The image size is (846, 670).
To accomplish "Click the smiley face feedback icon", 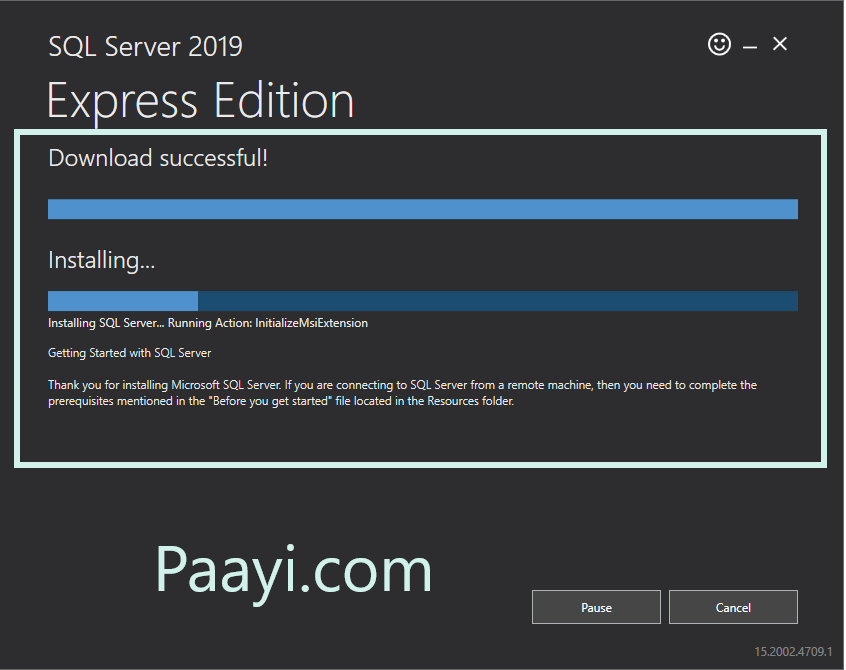I will click(x=719, y=44).
